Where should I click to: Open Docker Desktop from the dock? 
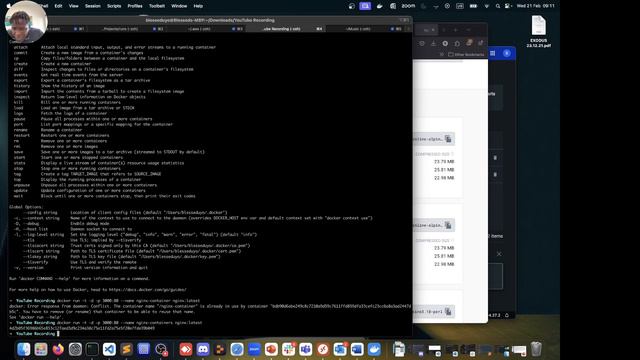374,349
